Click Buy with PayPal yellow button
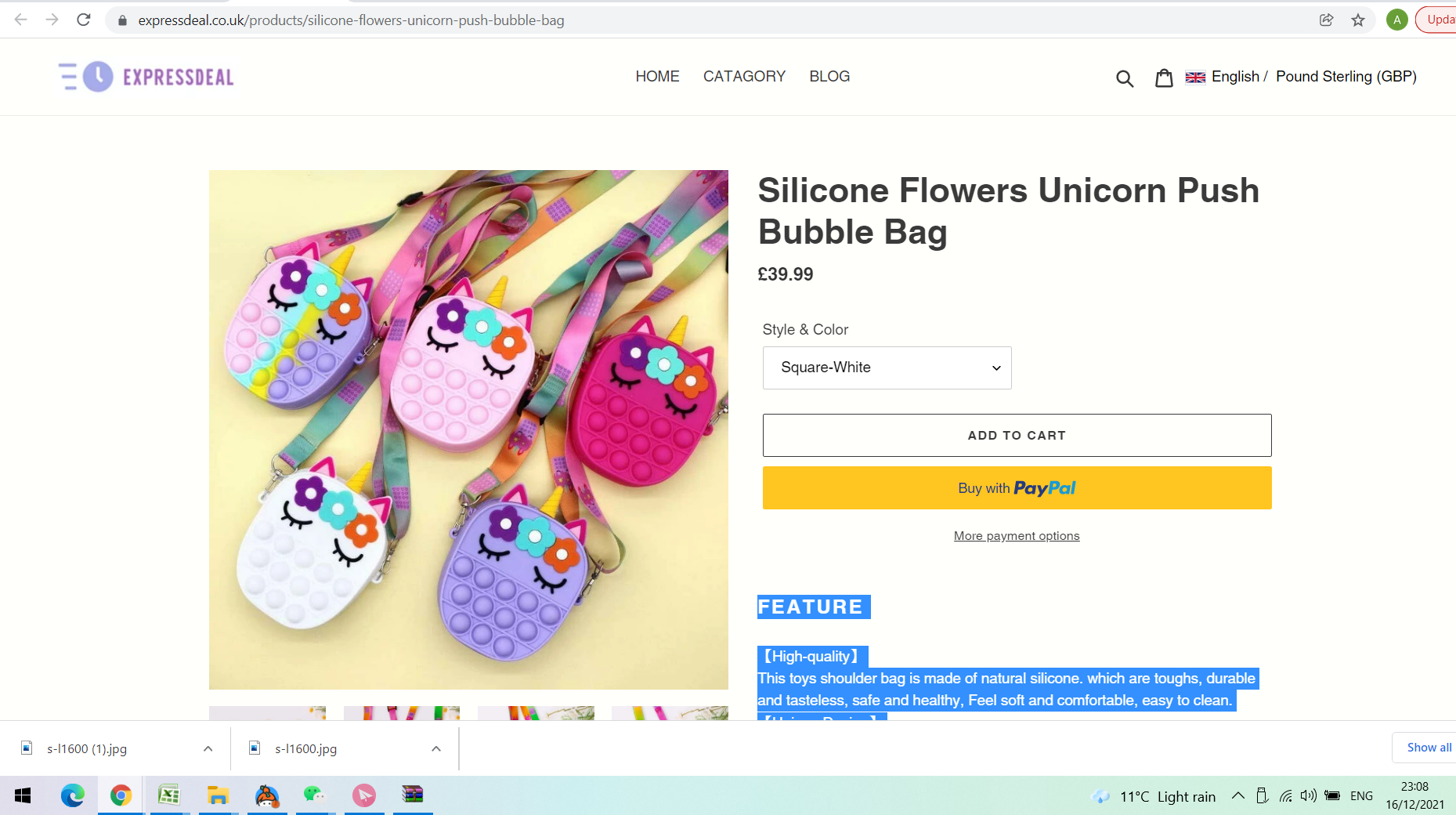Screen dimensions: 1456x815 coord(1017,487)
